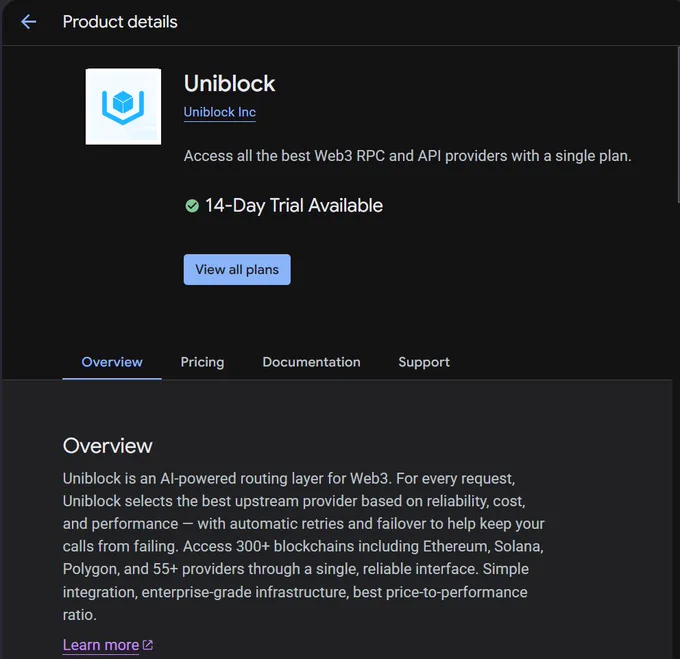The image size is (680, 659).
Task: Open the Support tab
Action: coord(424,362)
